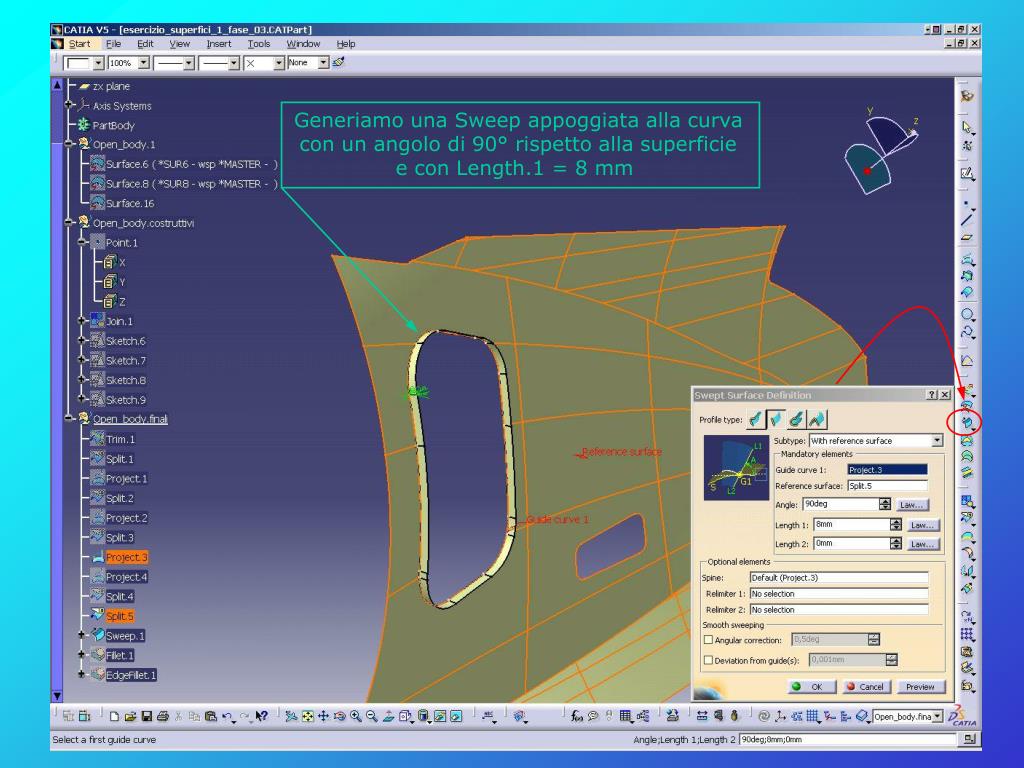Click the Reference surface field
The width and height of the screenshot is (1024, 768).
pyautogui.click(x=887, y=486)
